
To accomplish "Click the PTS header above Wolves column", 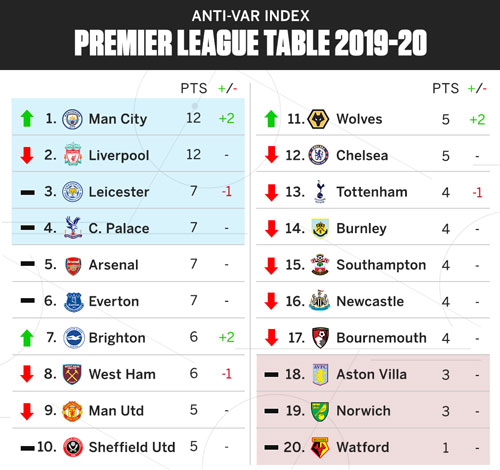I will (x=445, y=88).
